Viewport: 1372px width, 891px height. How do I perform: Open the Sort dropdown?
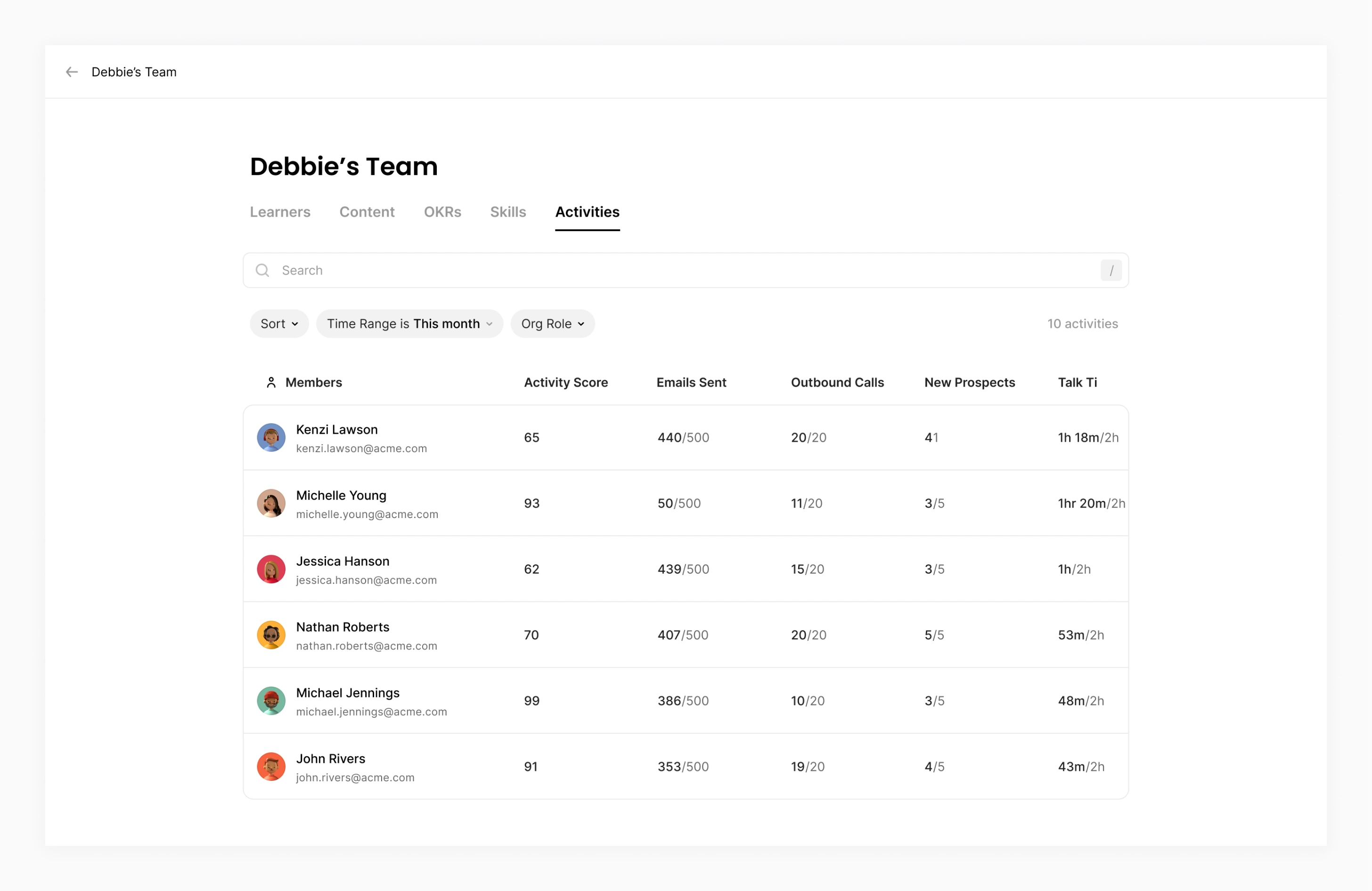coord(279,324)
